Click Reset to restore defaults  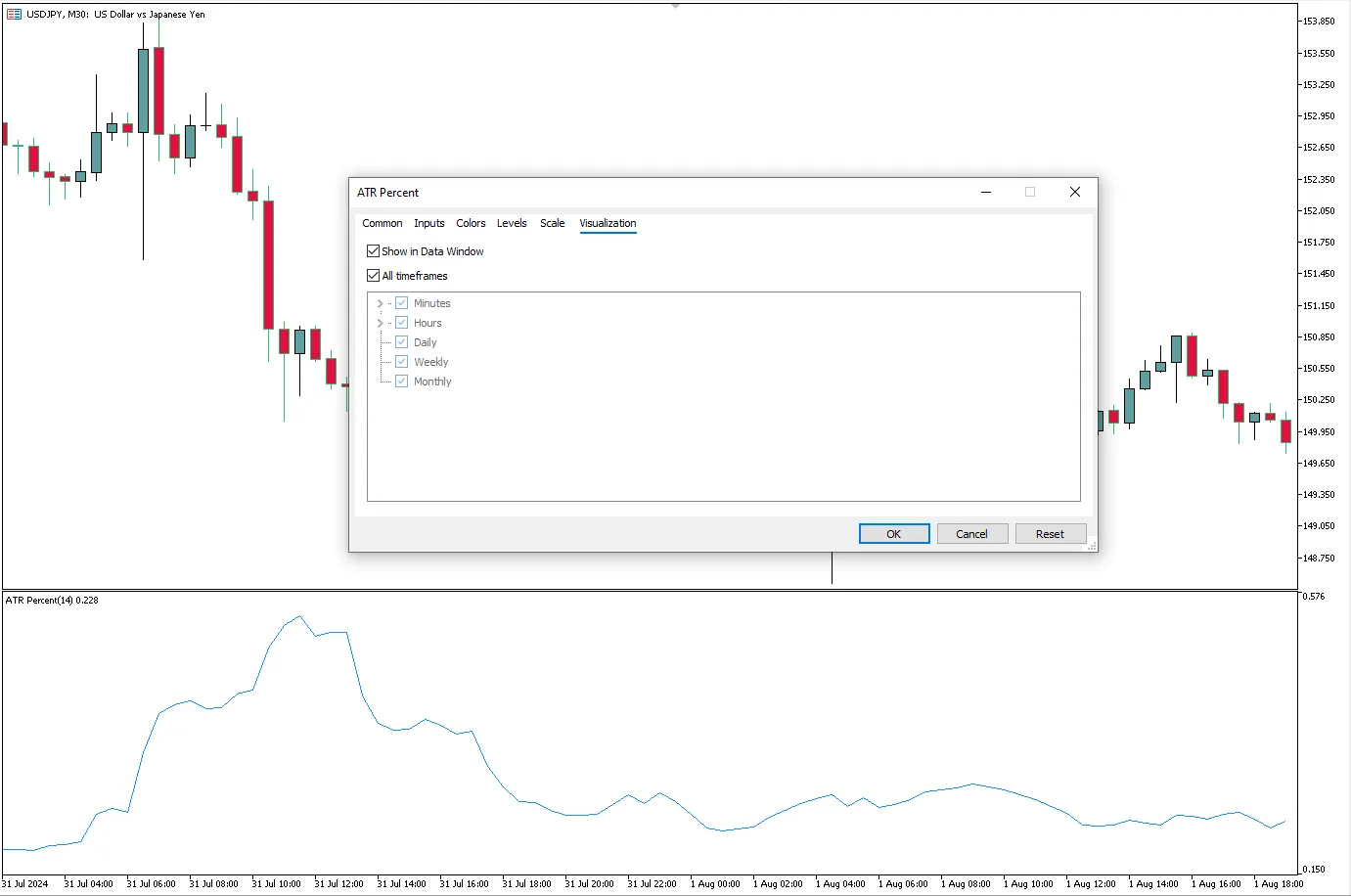1050,534
